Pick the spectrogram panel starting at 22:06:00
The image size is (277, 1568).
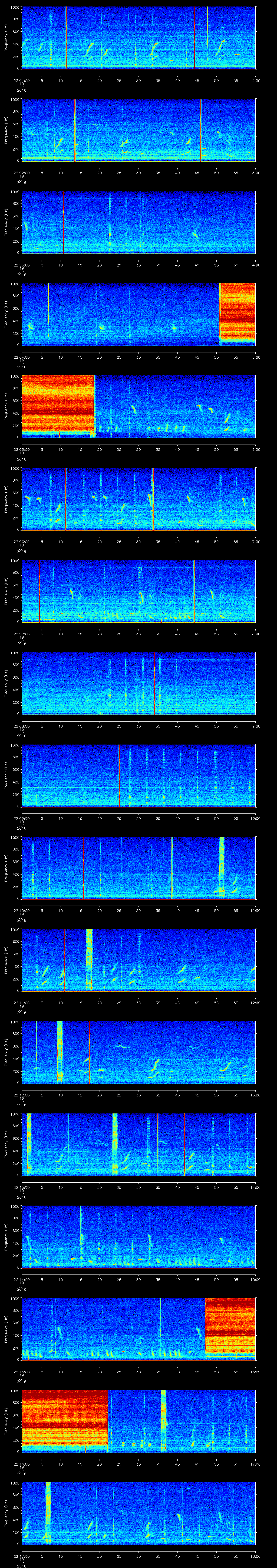[139, 499]
